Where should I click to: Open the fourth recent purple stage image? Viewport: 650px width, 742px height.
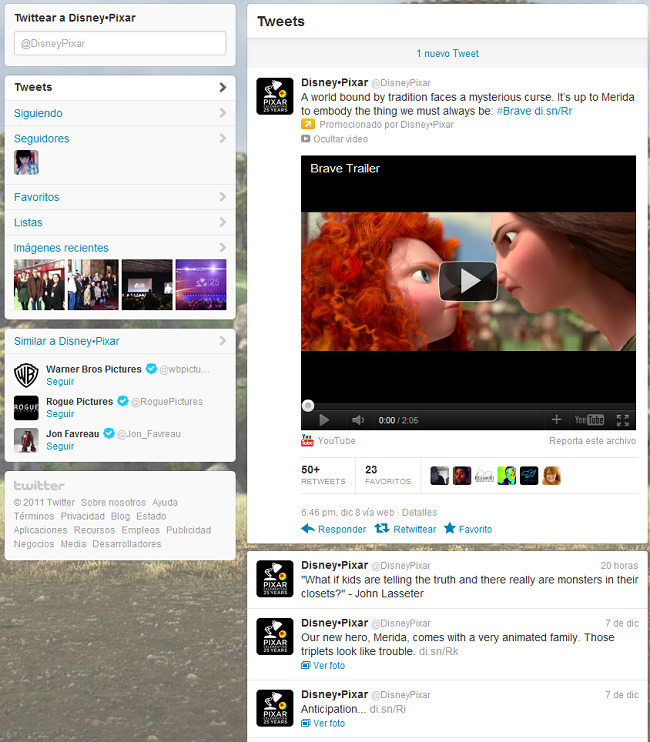point(201,284)
